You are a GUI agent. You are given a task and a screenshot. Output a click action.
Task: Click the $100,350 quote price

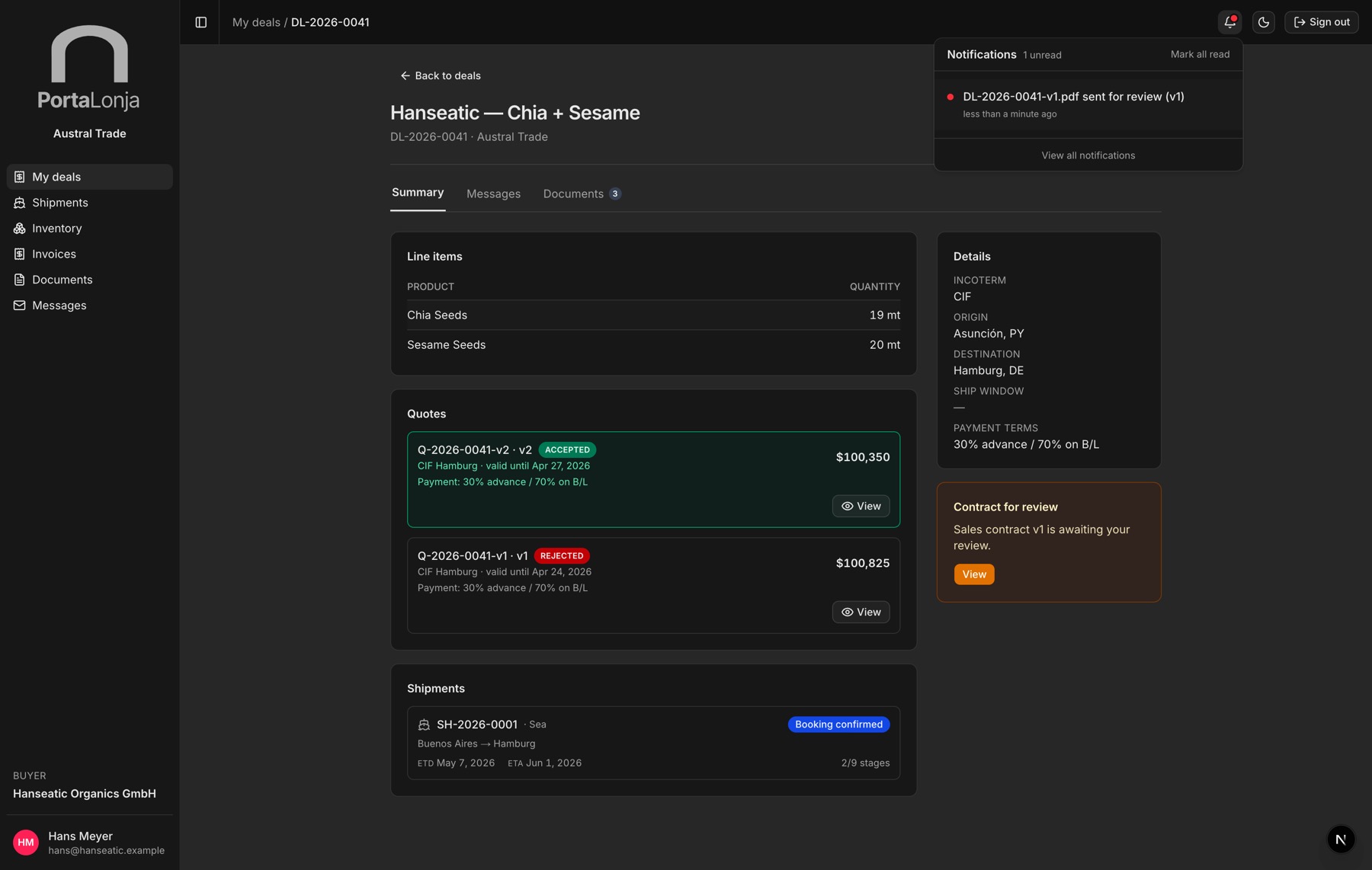coord(862,457)
